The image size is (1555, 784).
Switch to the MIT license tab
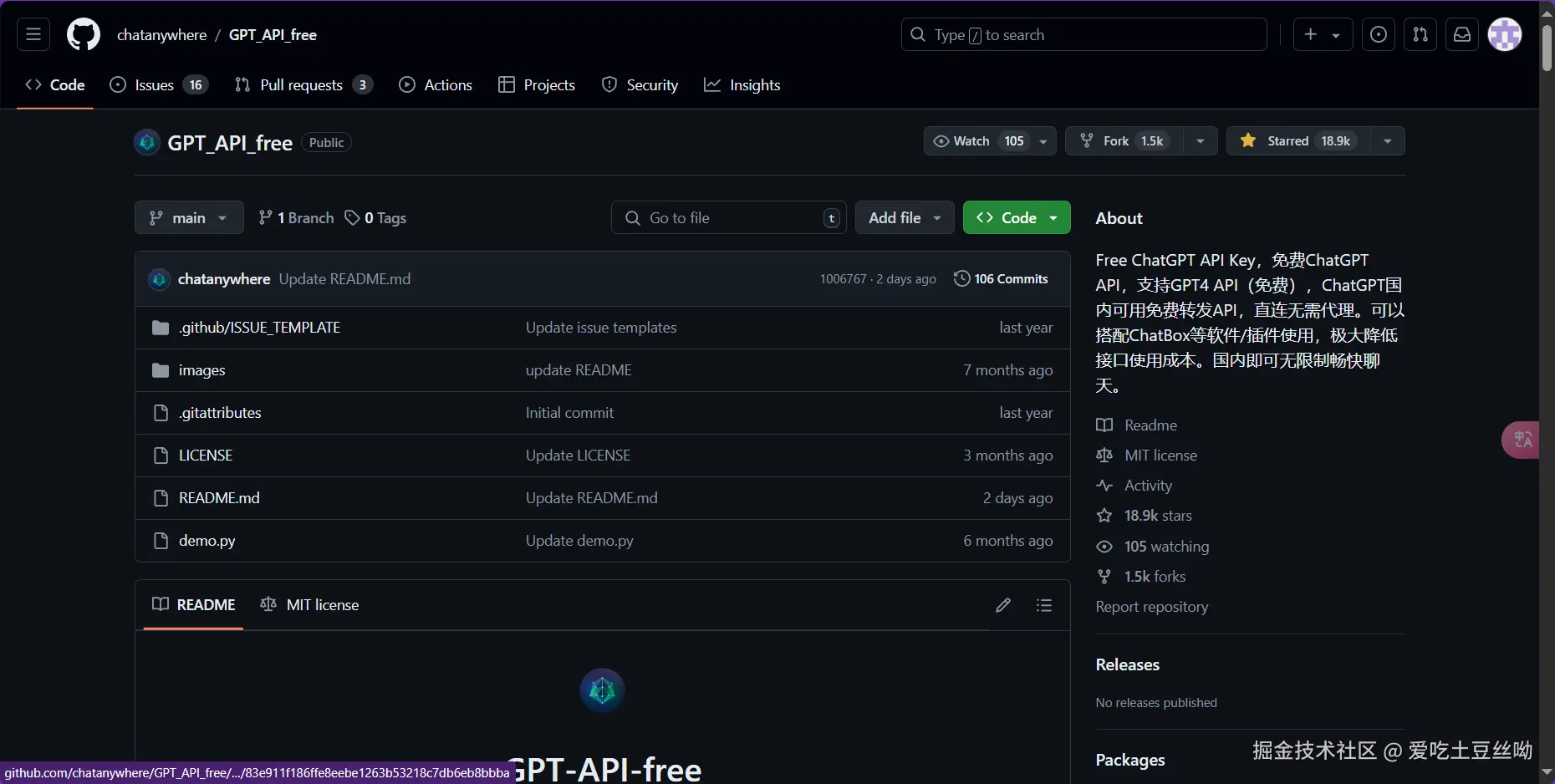pos(309,605)
